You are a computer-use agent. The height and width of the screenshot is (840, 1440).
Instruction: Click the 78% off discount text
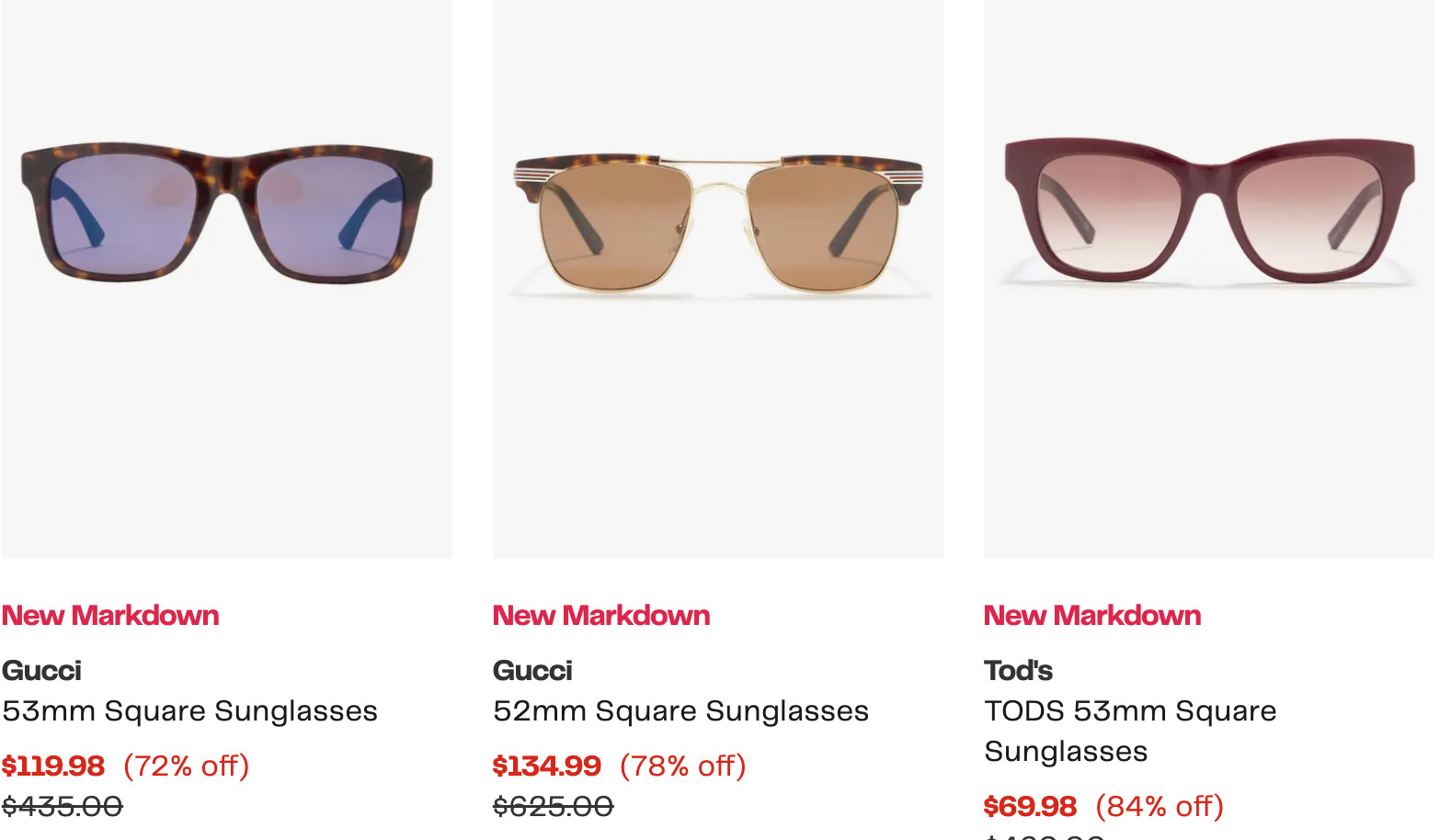(x=683, y=766)
